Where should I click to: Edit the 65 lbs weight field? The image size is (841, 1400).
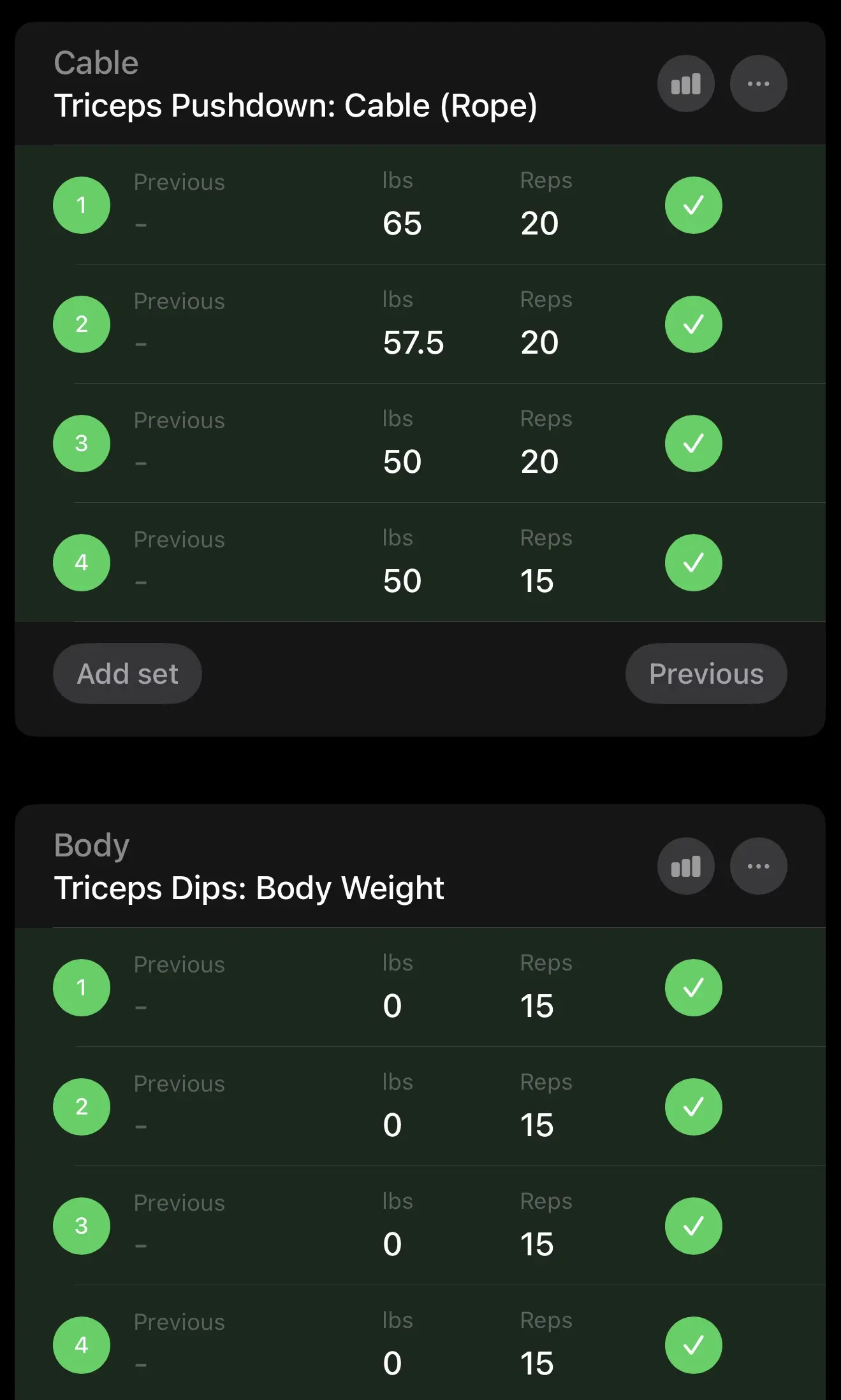tap(402, 224)
